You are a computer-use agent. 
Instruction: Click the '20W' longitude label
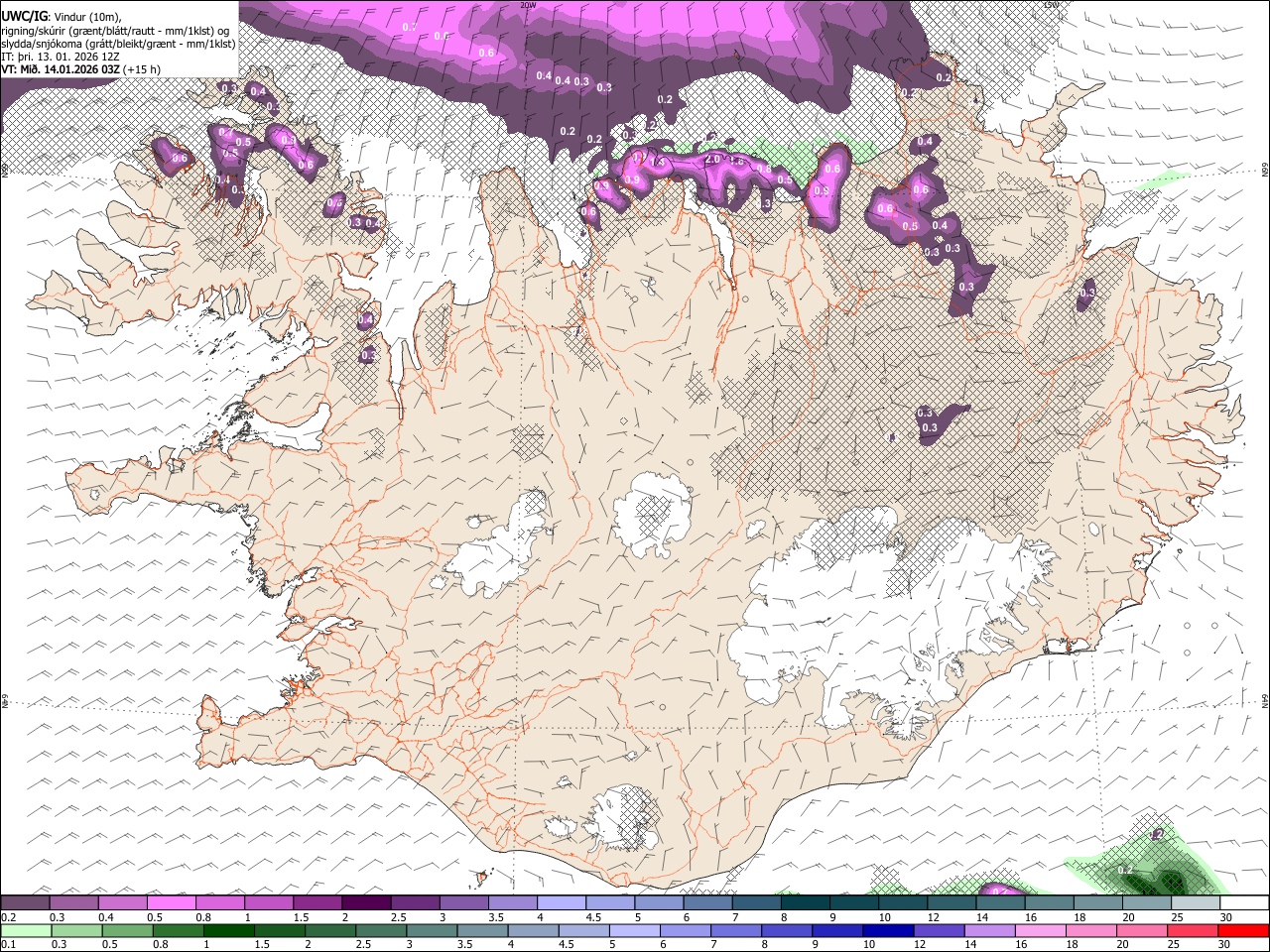tap(529, 5)
